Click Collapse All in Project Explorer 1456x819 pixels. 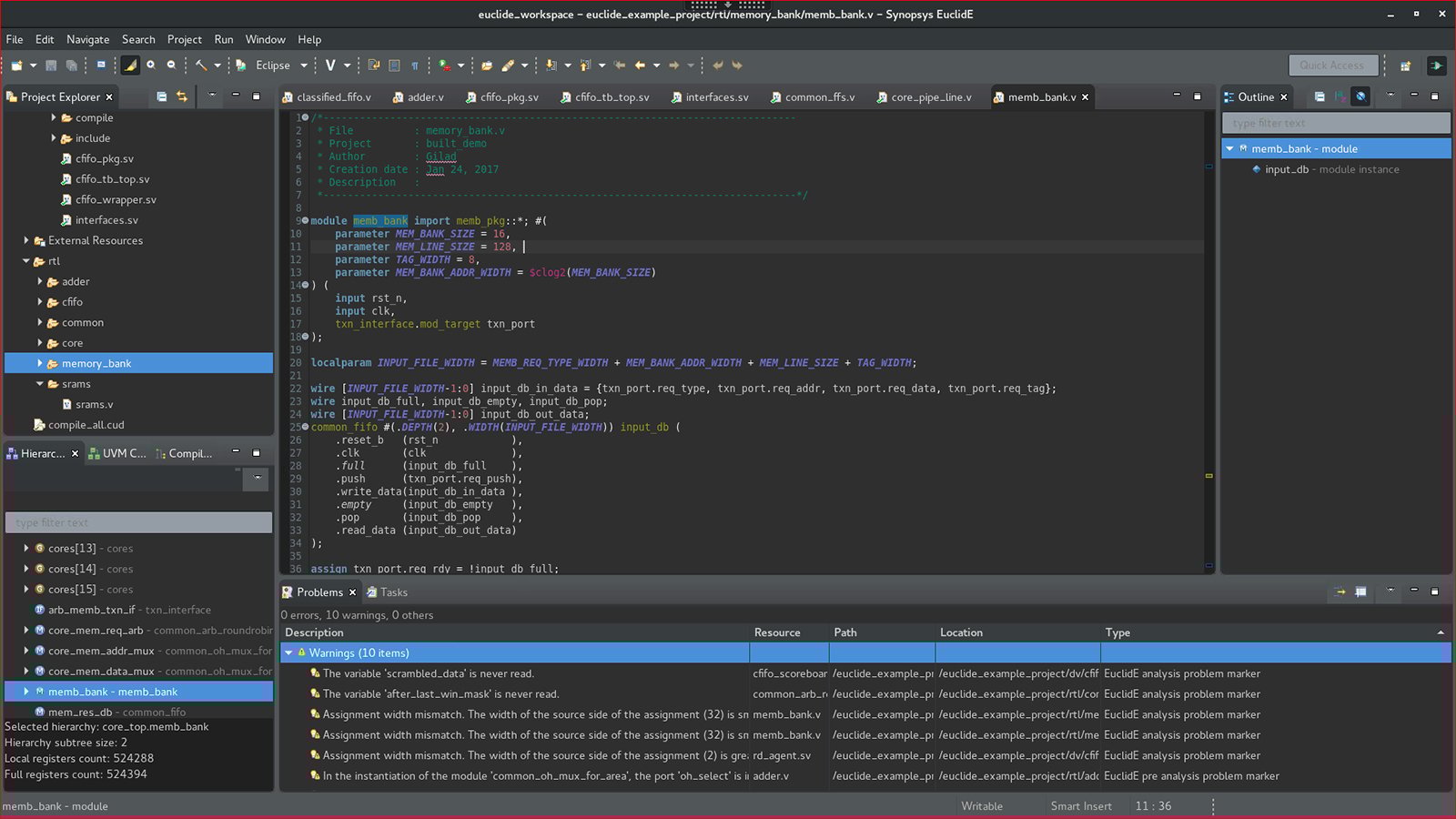click(161, 96)
